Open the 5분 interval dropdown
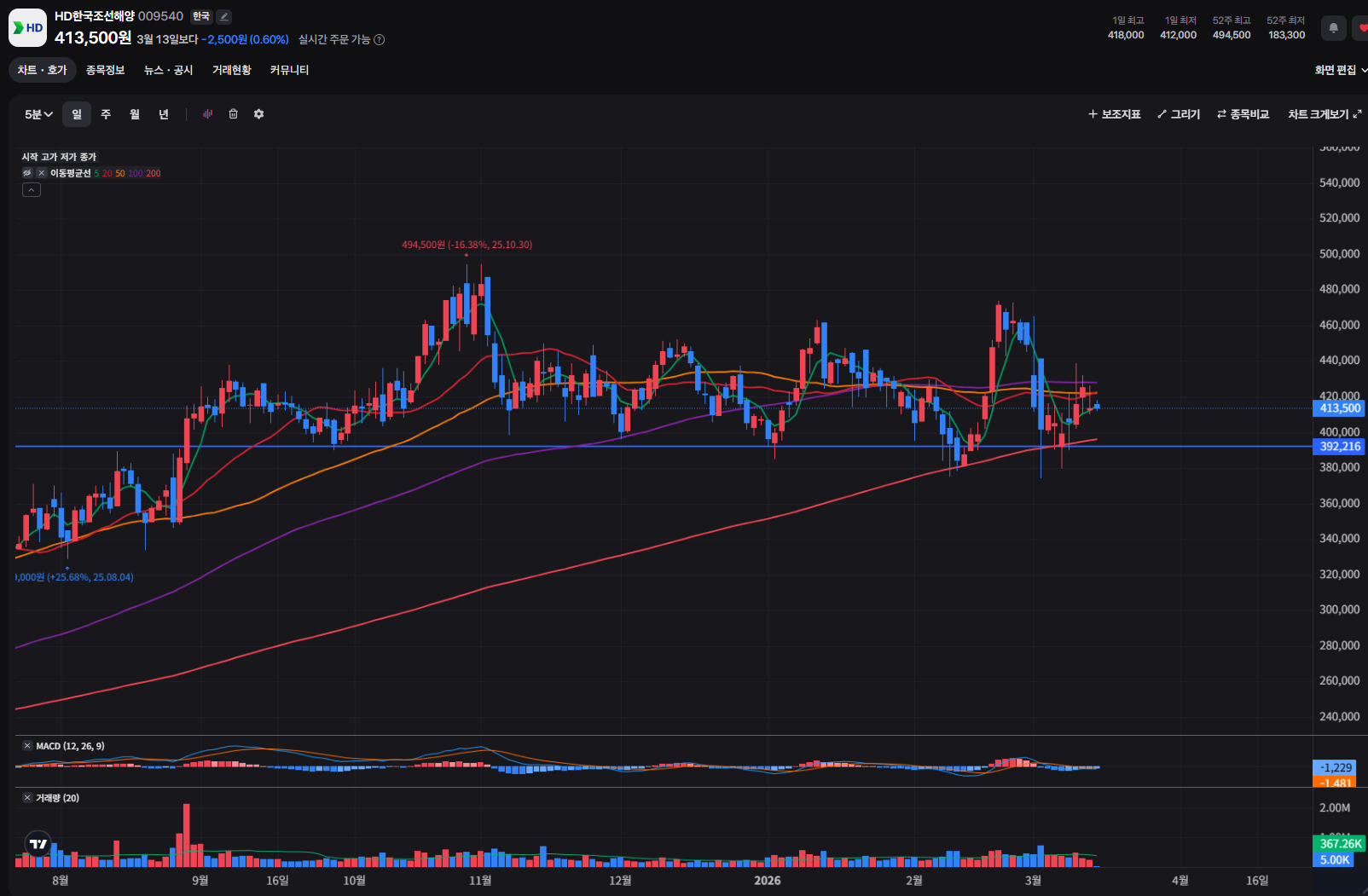1368x896 pixels. 38,114
